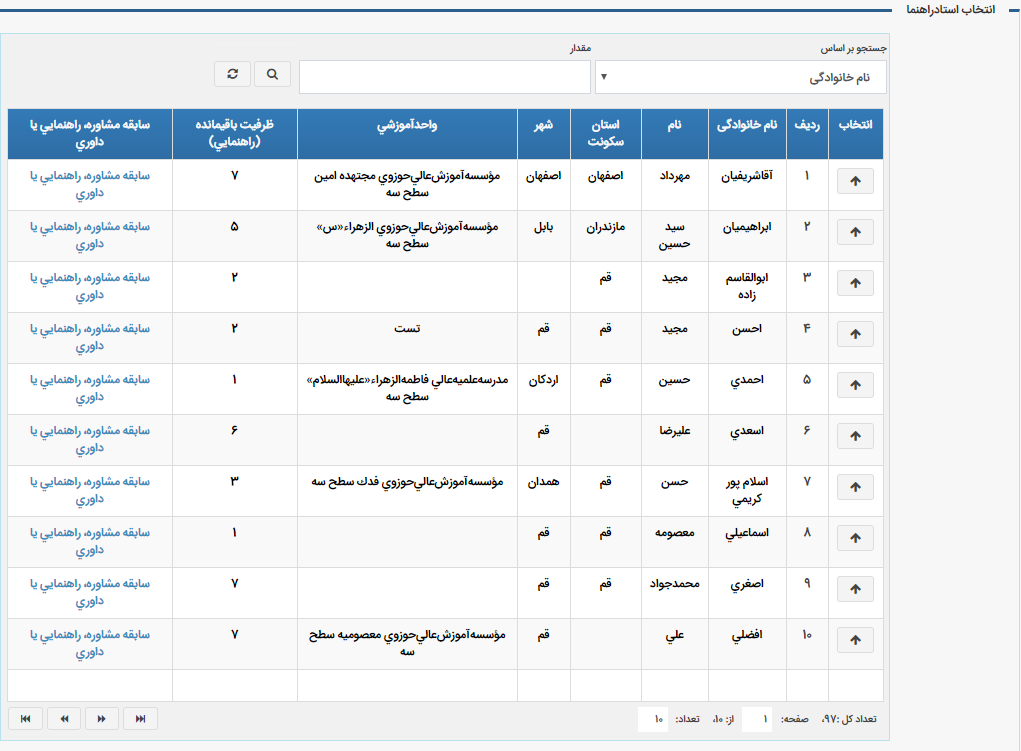
Task: Select row 9 اصغري with arrow button
Action: coord(855,589)
